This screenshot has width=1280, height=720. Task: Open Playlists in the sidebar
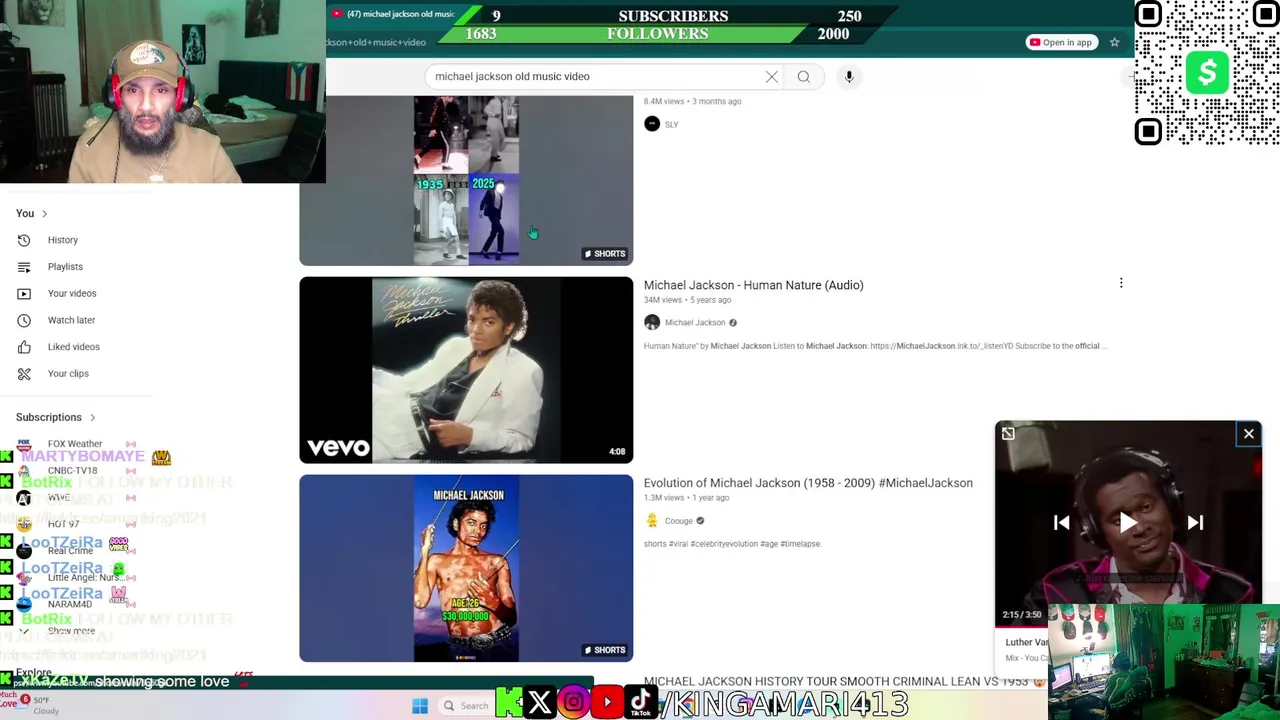65,267
